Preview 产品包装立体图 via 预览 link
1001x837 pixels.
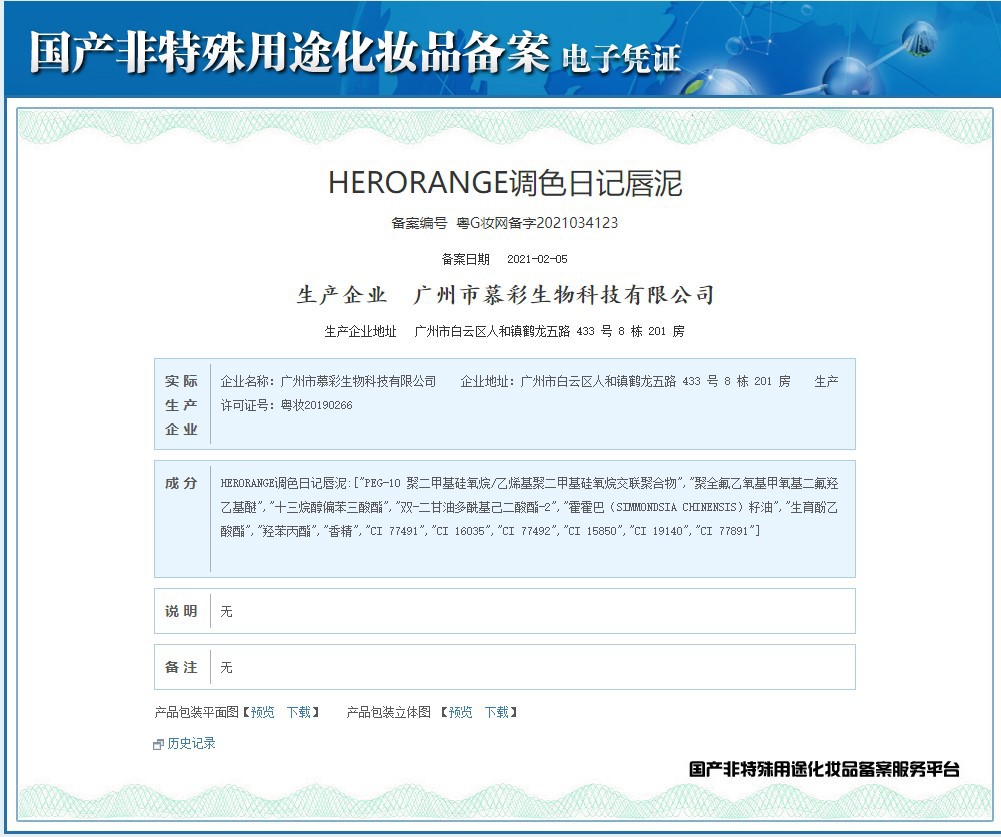pos(460,713)
